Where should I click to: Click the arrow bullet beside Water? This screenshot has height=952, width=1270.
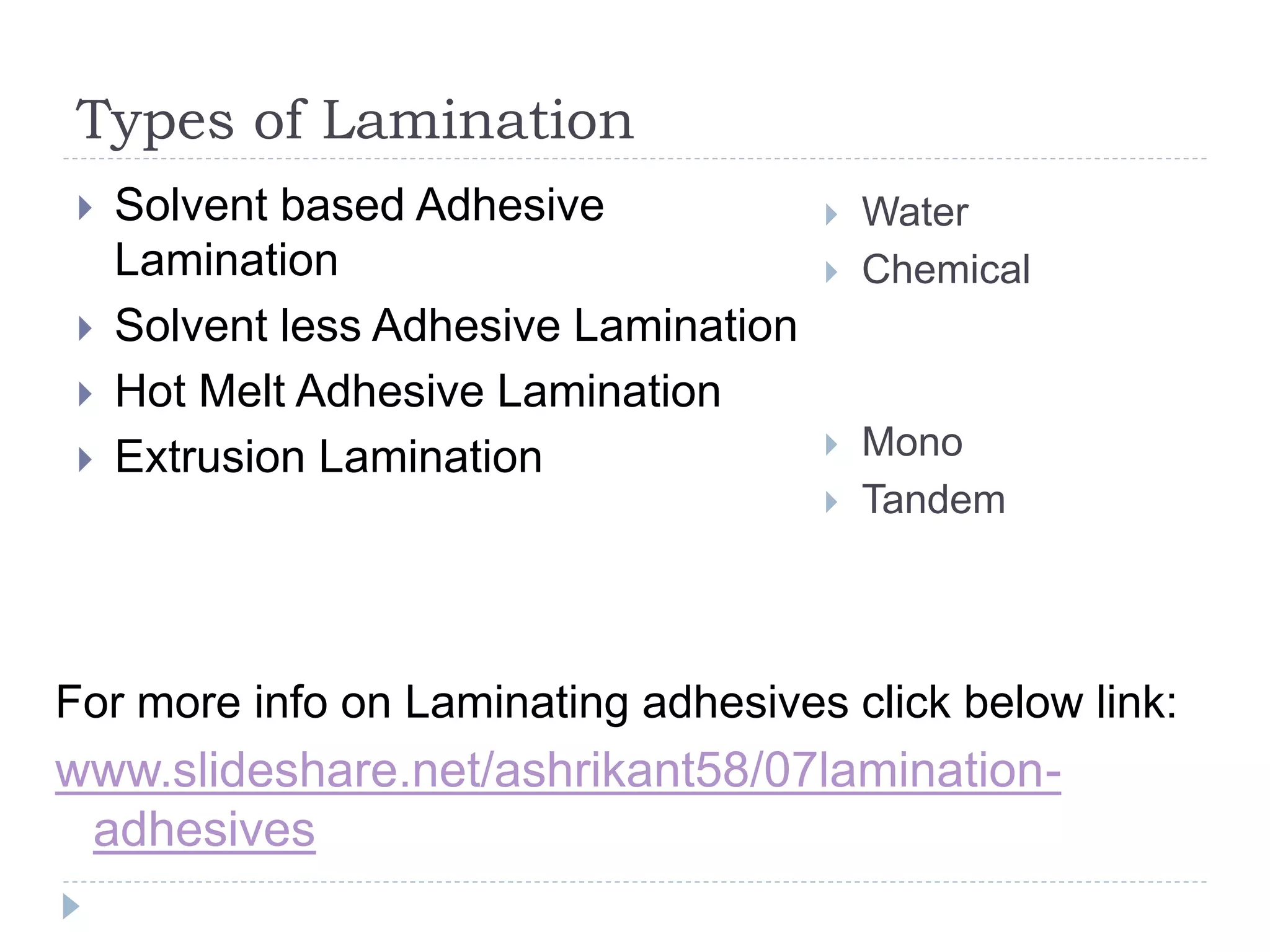pyautogui.click(x=832, y=215)
